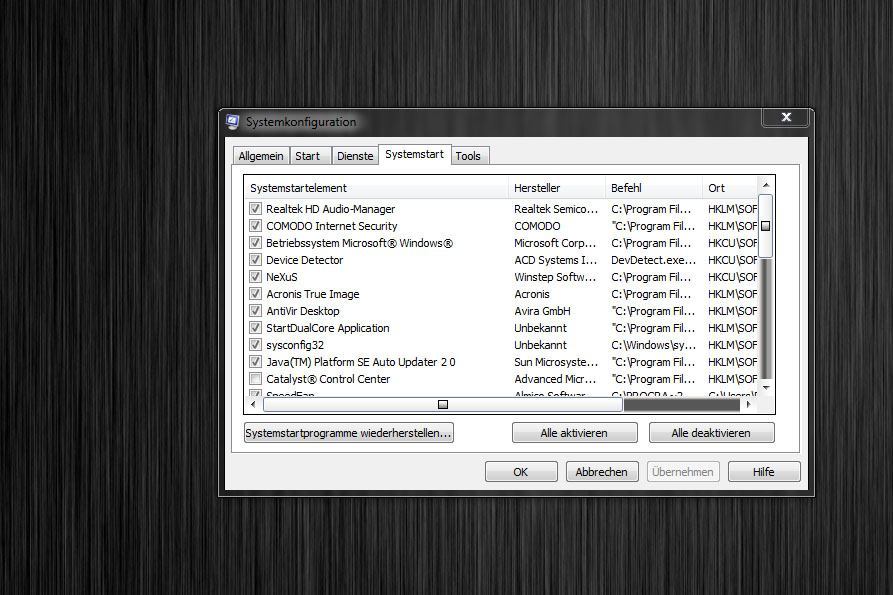This screenshot has width=893, height=595.
Task: Click horizontal scrollbar left arrow
Action: (x=253, y=405)
